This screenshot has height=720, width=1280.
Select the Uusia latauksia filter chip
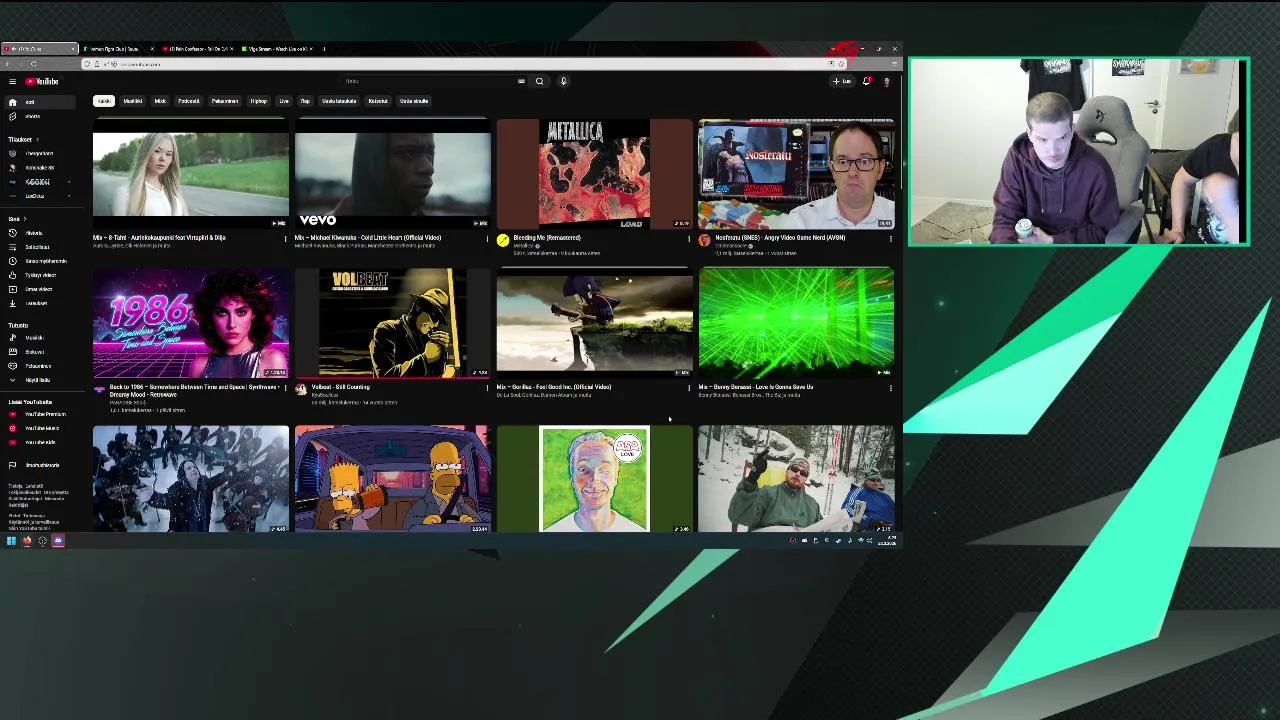pyautogui.click(x=339, y=101)
